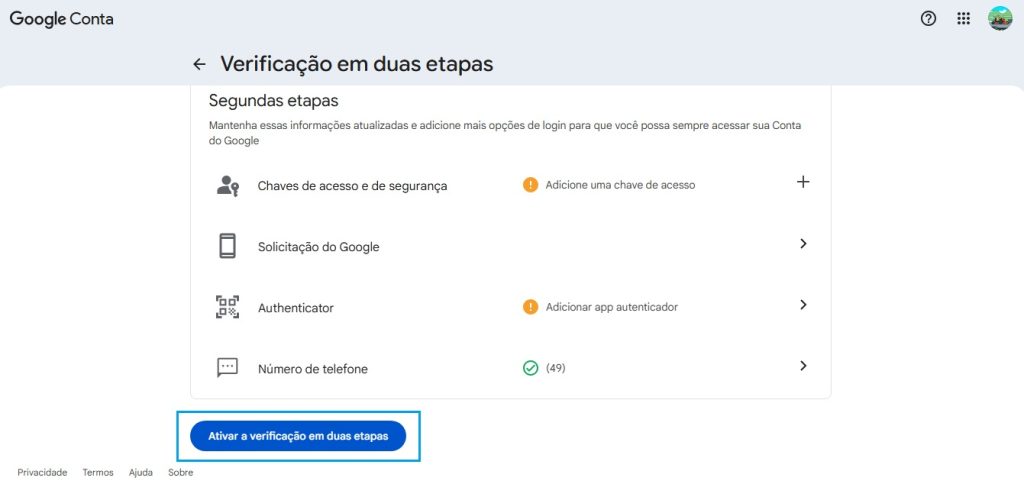Click the QR code Authenticator icon
This screenshot has height=484, width=1024.
pyautogui.click(x=228, y=307)
